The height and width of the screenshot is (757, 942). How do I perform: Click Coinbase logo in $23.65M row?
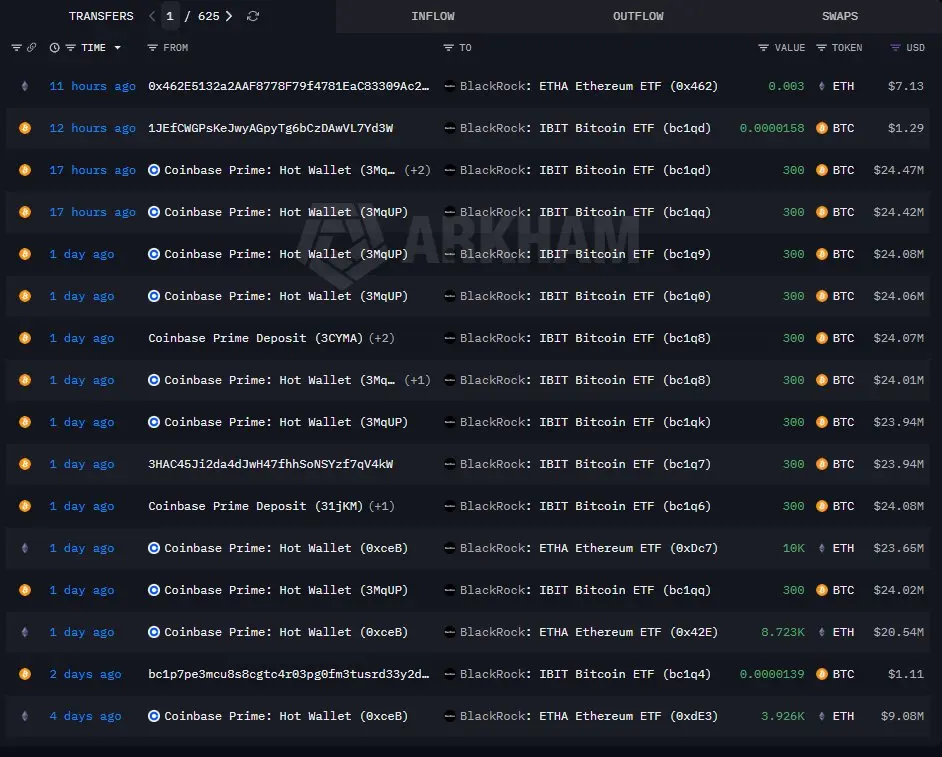pyautogui.click(x=154, y=548)
